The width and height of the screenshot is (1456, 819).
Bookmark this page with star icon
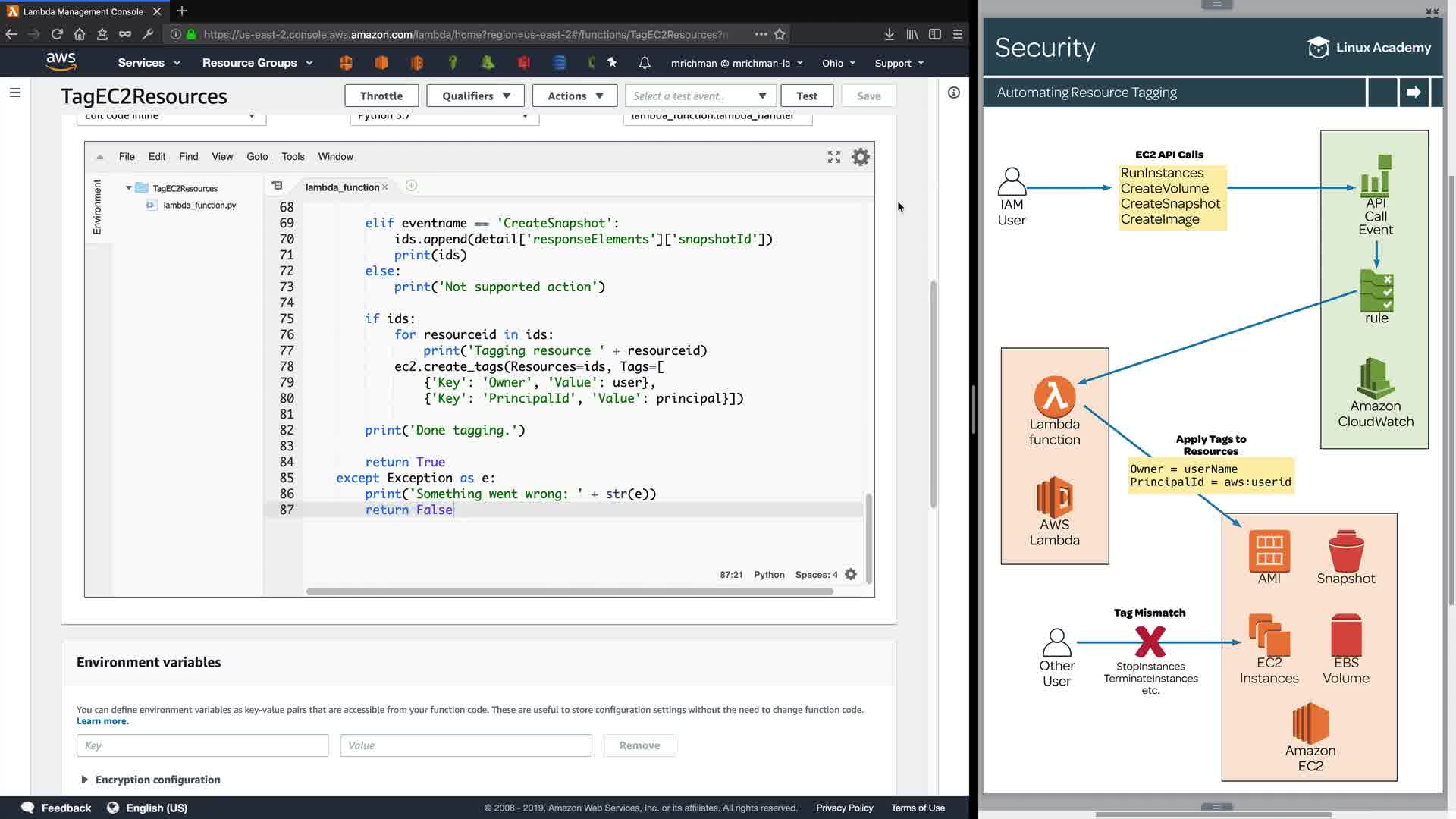click(x=780, y=34)
